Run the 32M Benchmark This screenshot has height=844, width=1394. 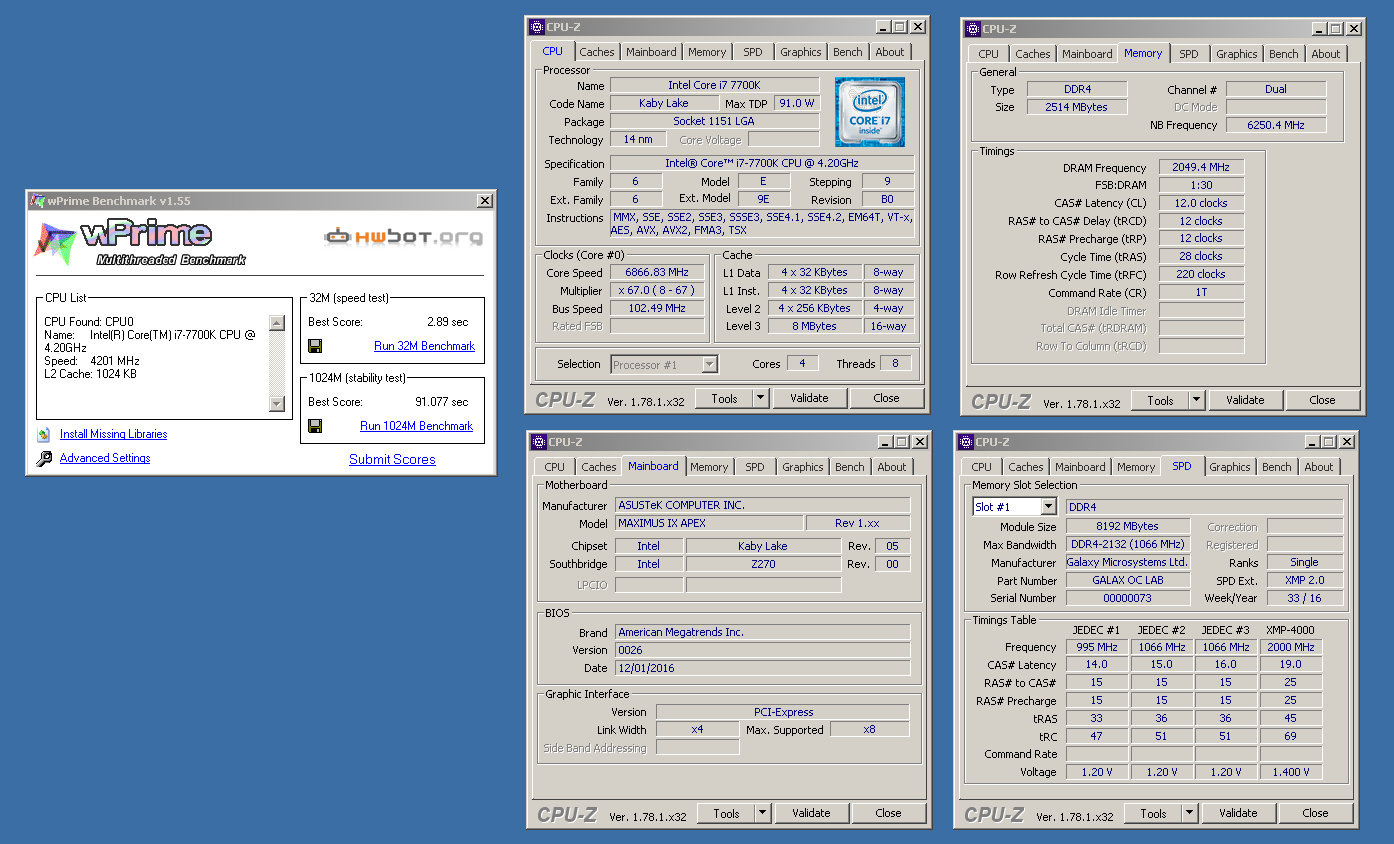(424, 346)
